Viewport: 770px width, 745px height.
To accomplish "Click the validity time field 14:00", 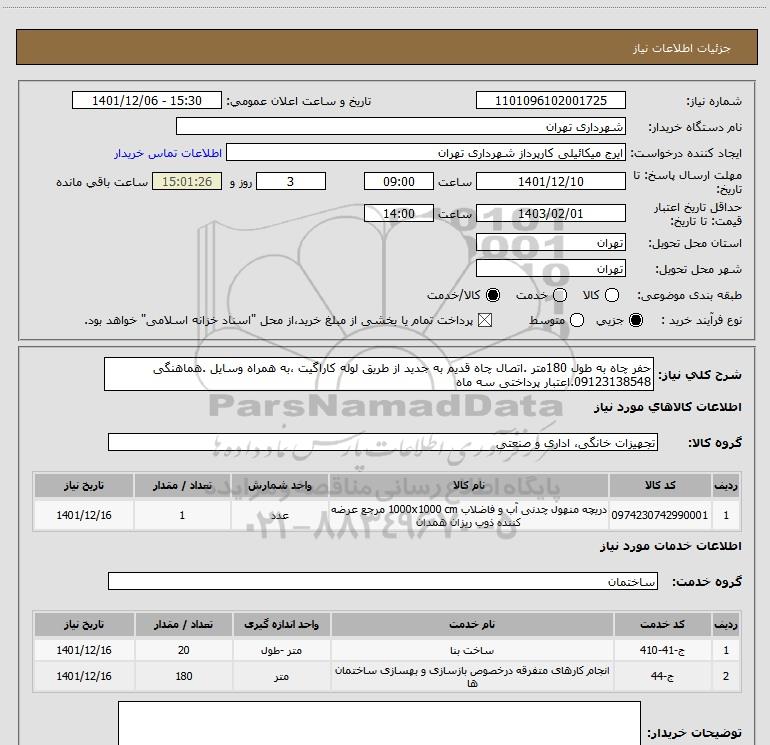I will 399,213.
